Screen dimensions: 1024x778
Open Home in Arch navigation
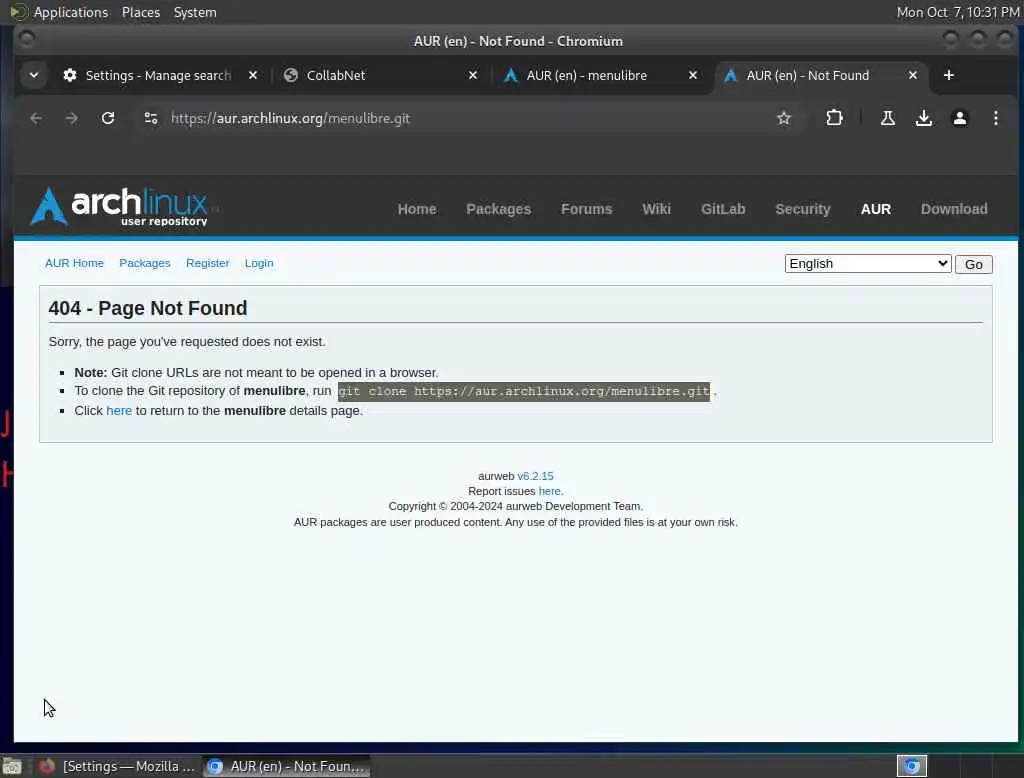point(417,209)
